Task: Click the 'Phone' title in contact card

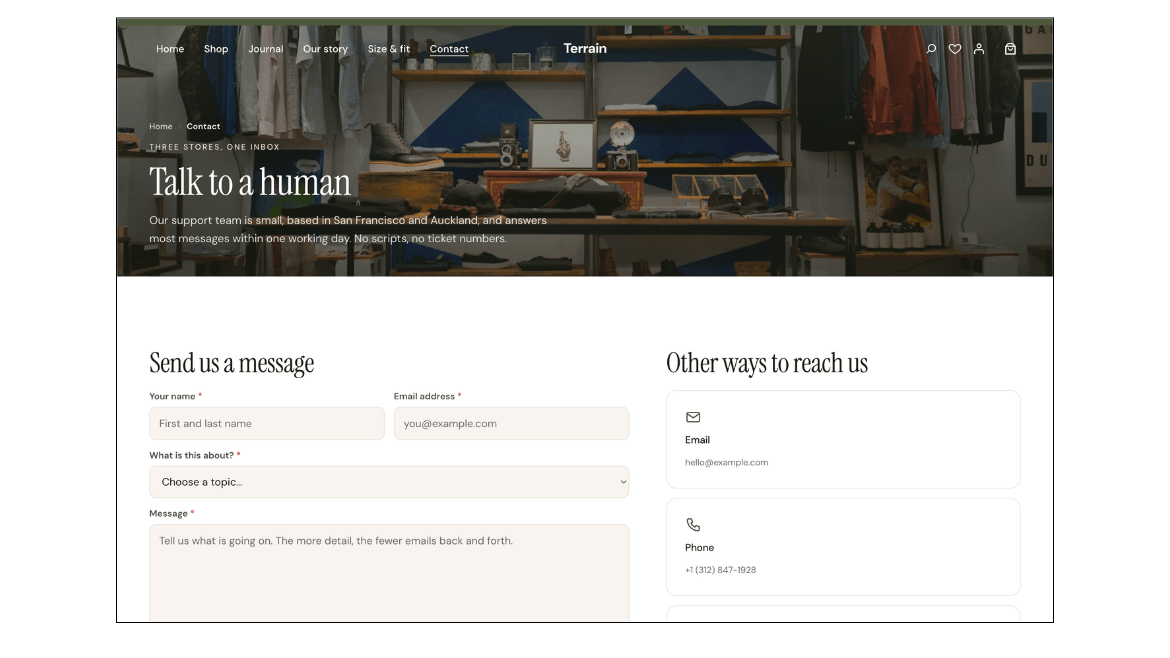Action: (x=700, y=548)
